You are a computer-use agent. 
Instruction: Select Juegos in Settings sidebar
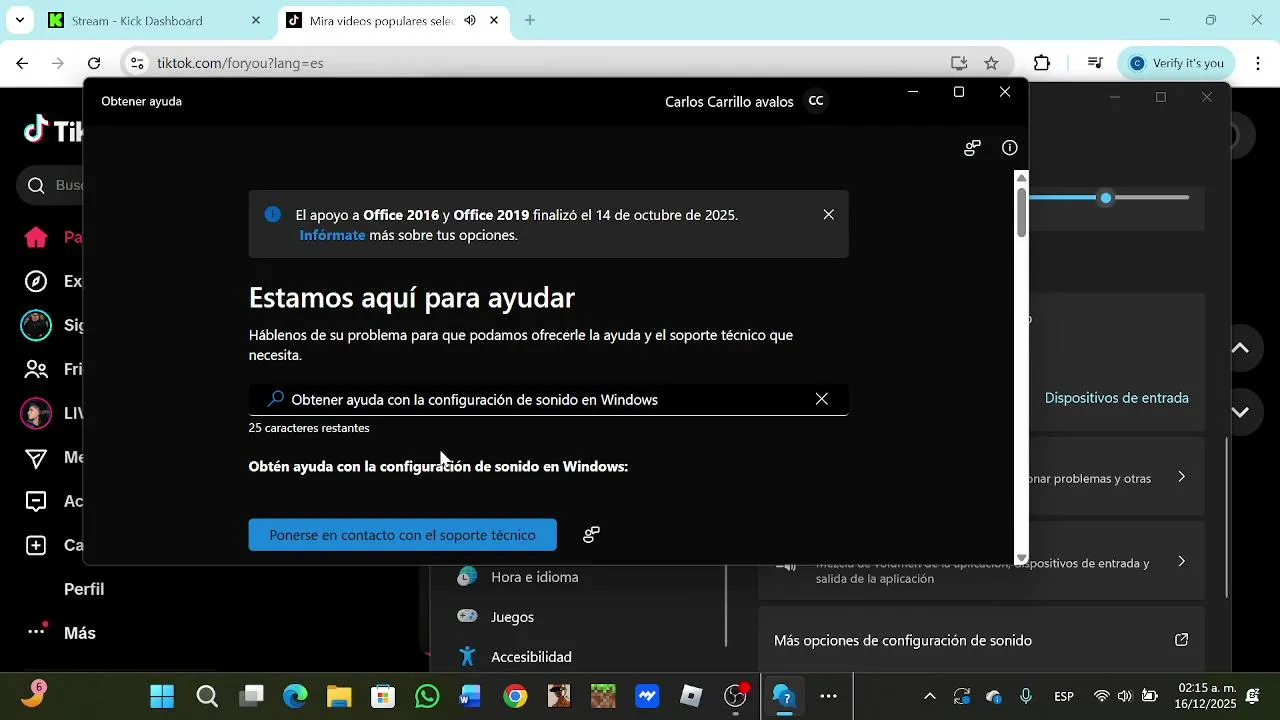[x=512, y=617]
